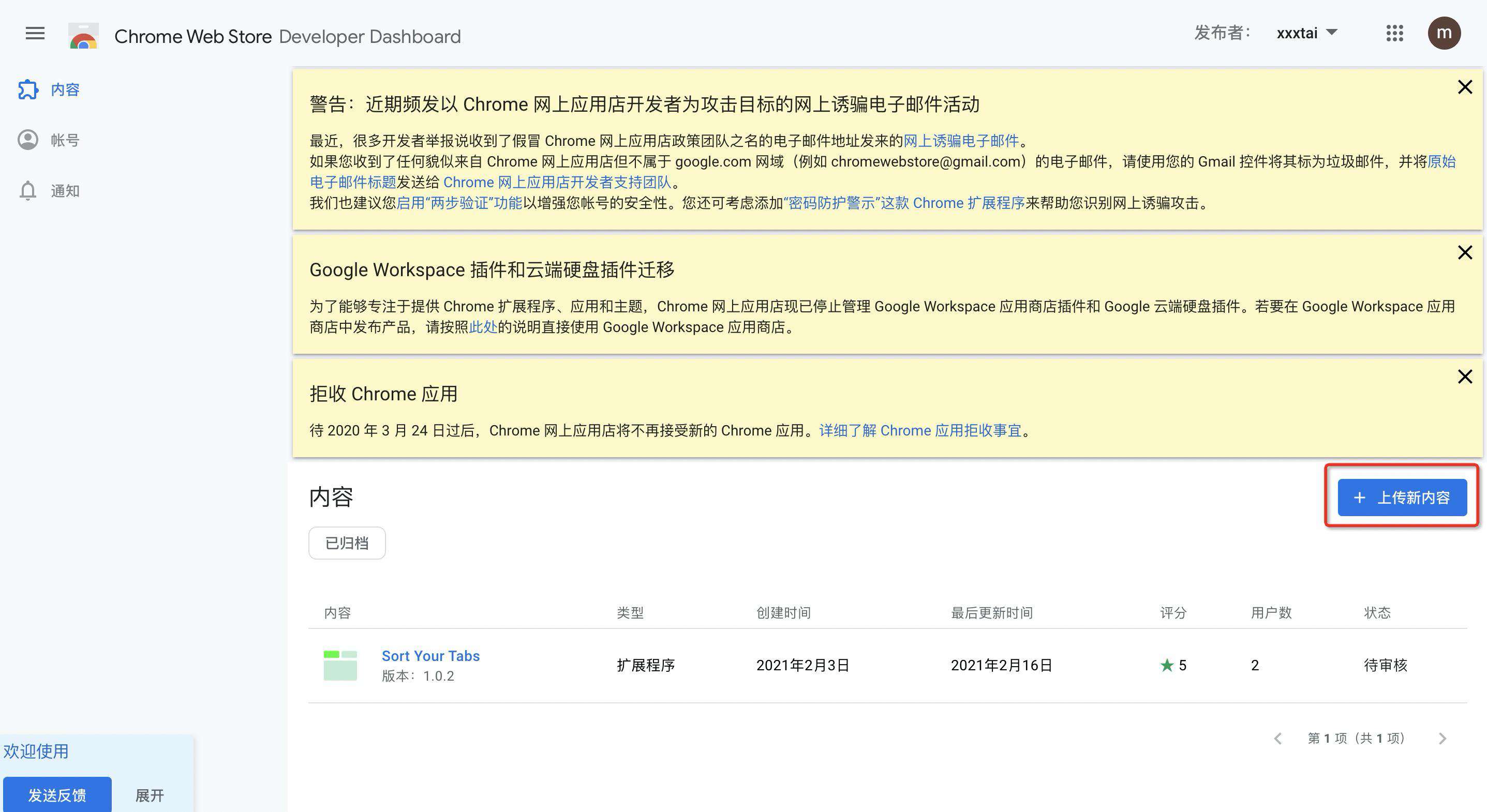The height and width of the screenshot is (812, 1487).
Task: Click the 待审核 status cell
Action: click(1386, 666)
